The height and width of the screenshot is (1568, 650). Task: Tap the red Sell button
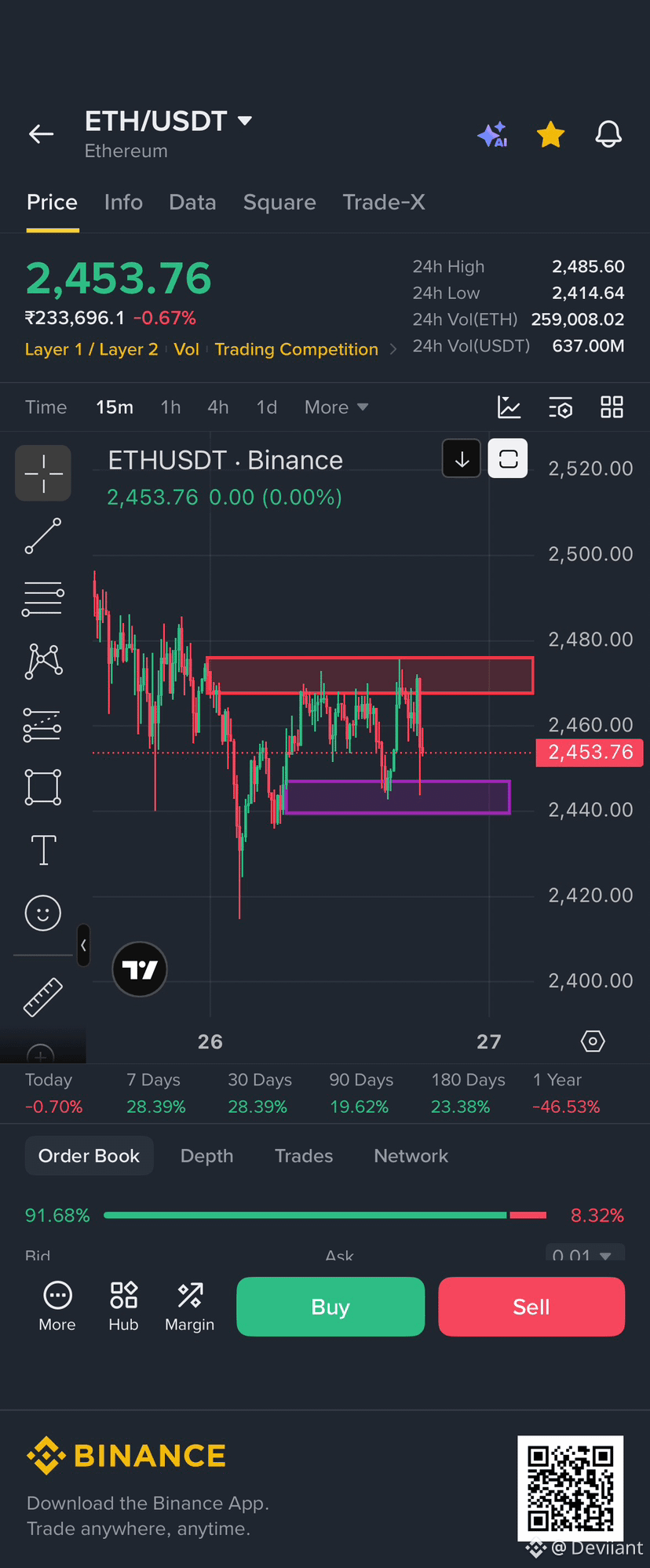point(531,1307)
